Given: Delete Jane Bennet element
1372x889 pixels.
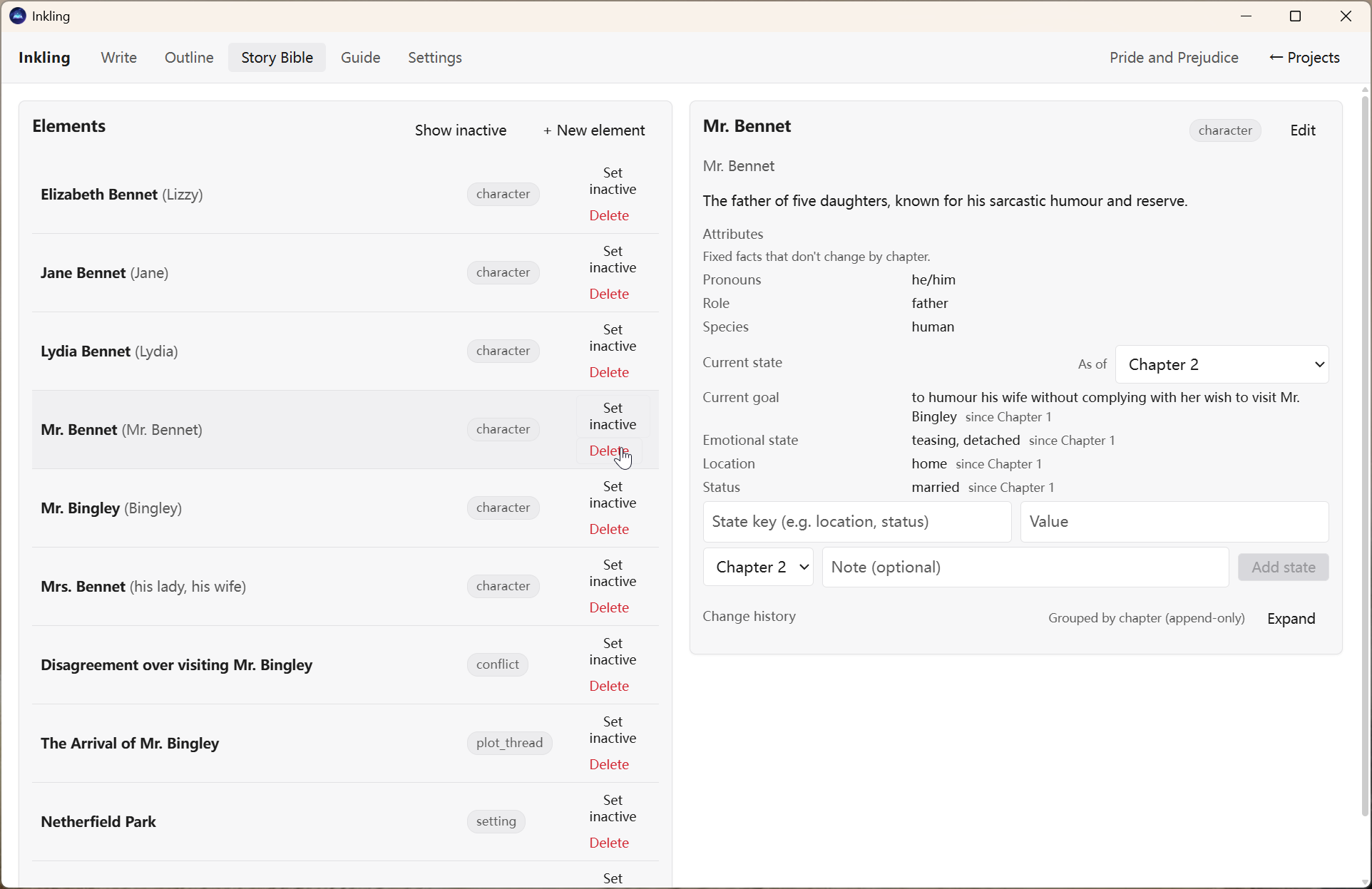Looking at the screenshot, I should pyautogui.click(x=609, y=294).
